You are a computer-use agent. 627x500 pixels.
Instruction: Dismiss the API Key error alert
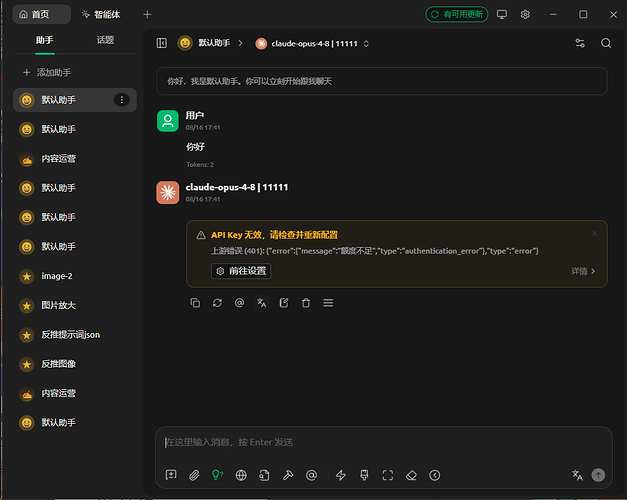click(594, 233)
